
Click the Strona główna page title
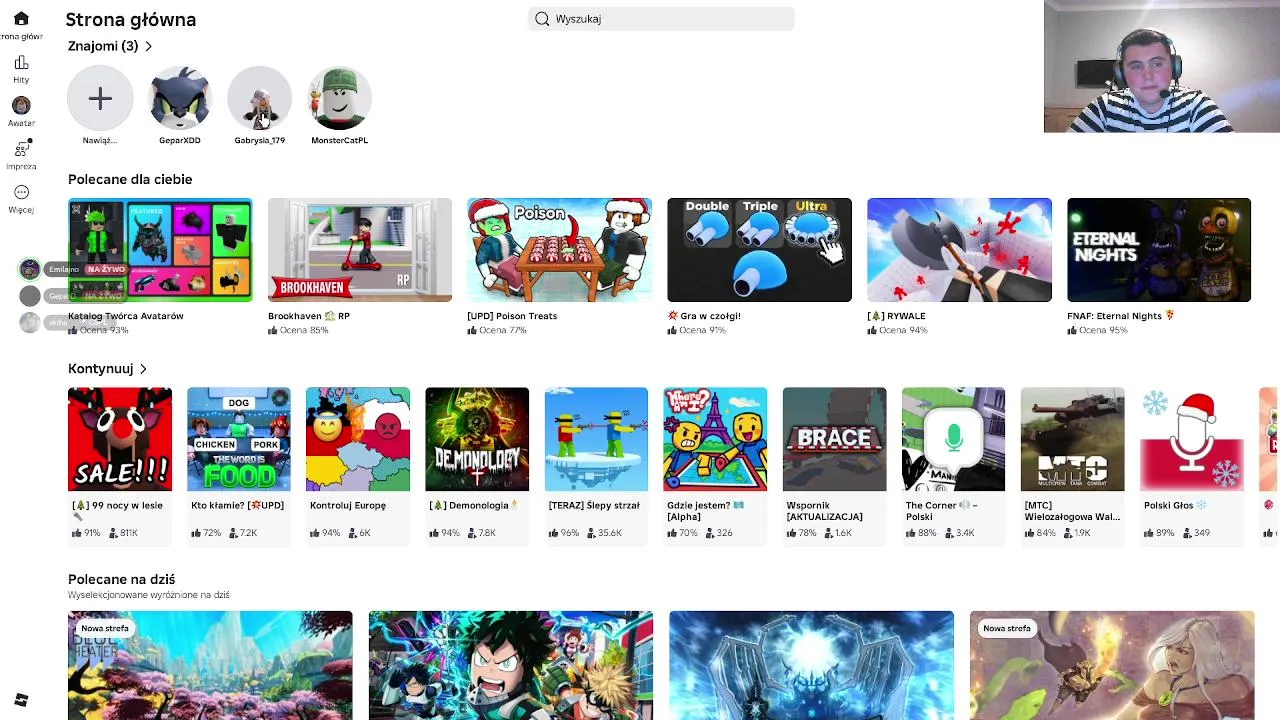coord(131,19)
